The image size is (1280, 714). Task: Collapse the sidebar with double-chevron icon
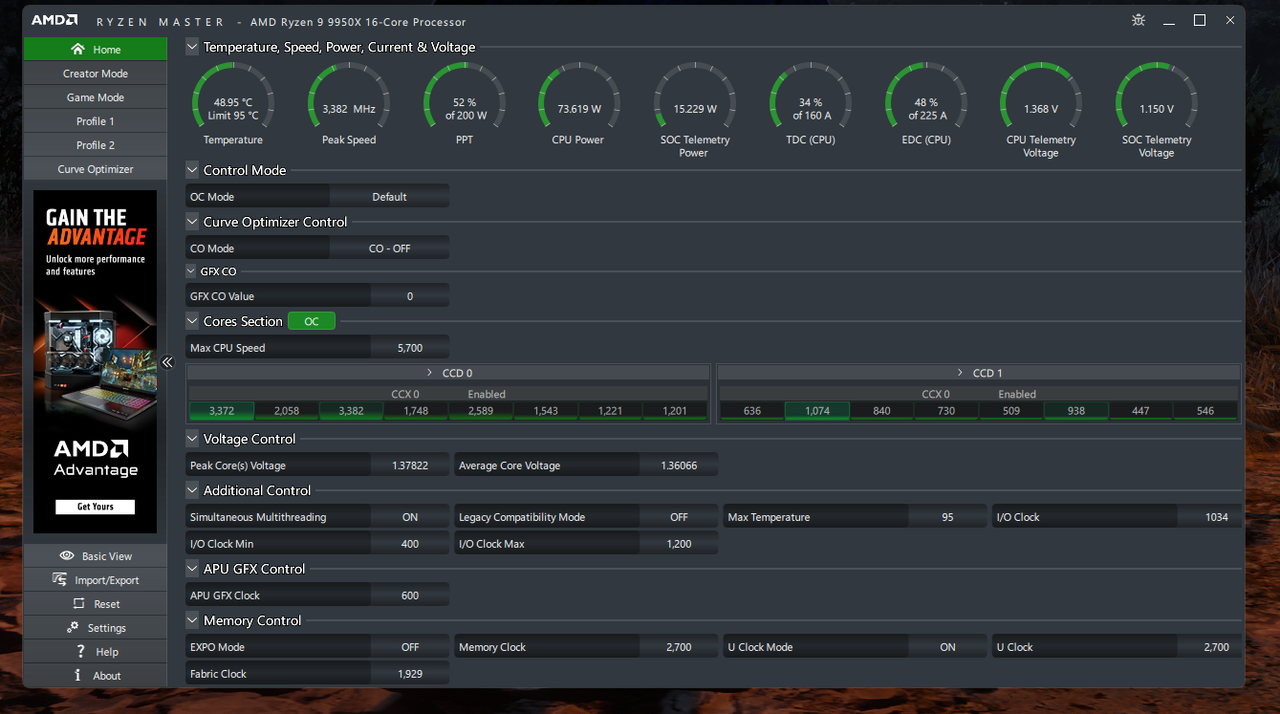[x=167, y=362]
